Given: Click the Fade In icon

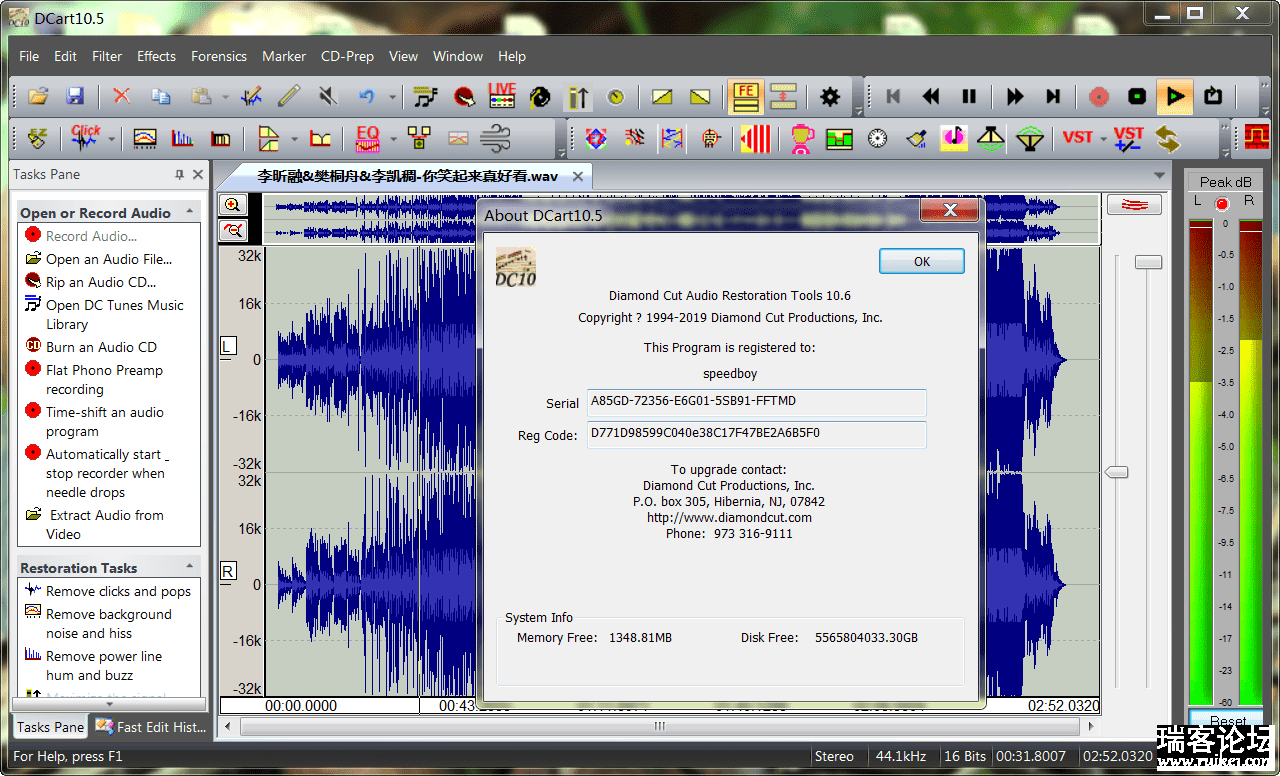Looking at the screenshot, I should click(662, 97).
